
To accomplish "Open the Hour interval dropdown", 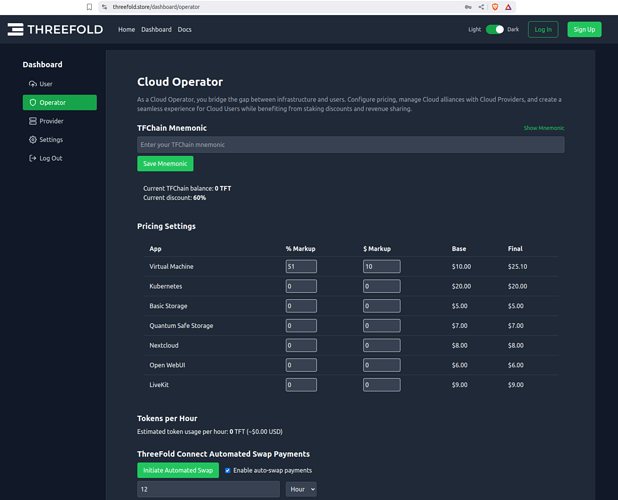I will pos(301,489).
